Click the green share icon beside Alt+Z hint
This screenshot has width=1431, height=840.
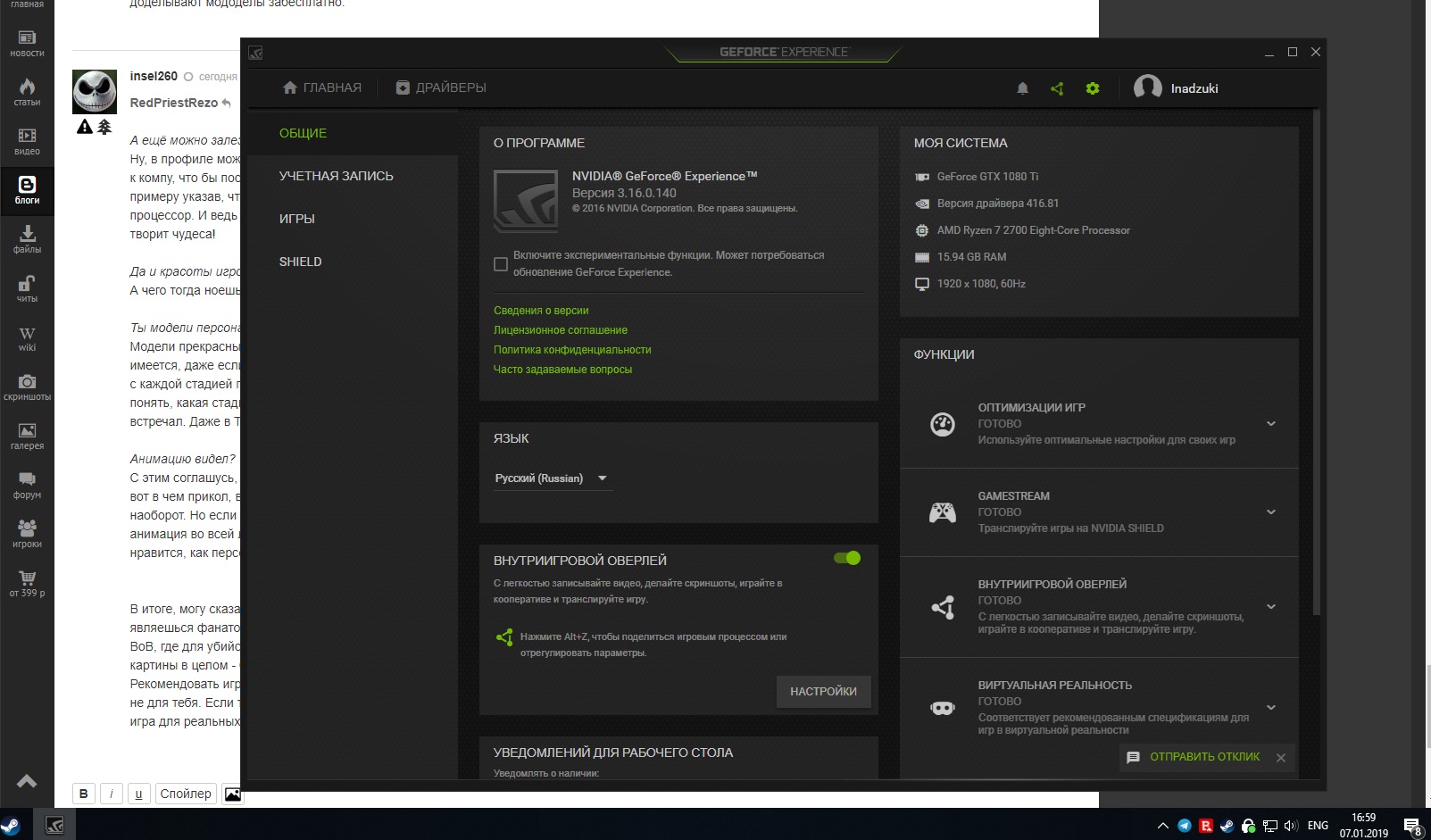pos(504,637)
